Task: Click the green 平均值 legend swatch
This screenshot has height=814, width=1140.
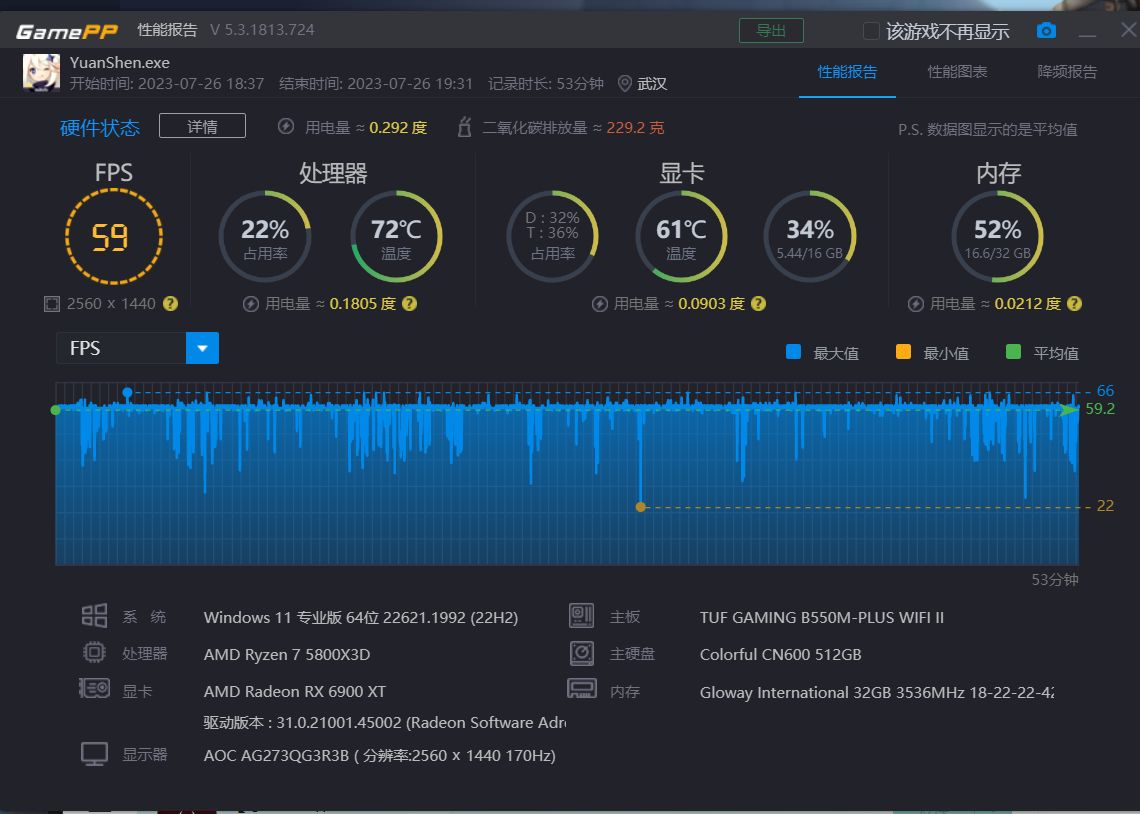Action: click(1013, 352)
